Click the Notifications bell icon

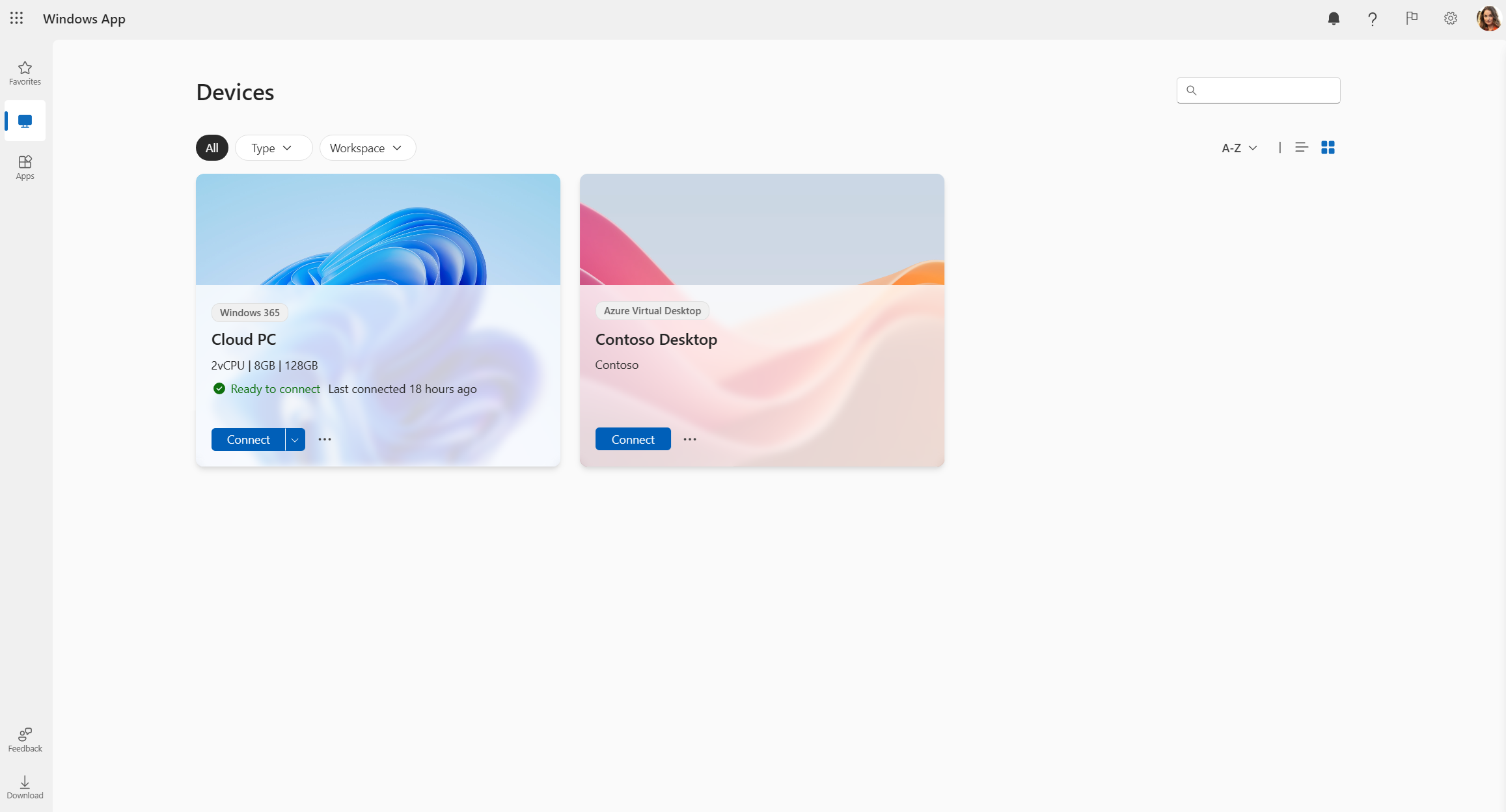(x=1334, y=18)
